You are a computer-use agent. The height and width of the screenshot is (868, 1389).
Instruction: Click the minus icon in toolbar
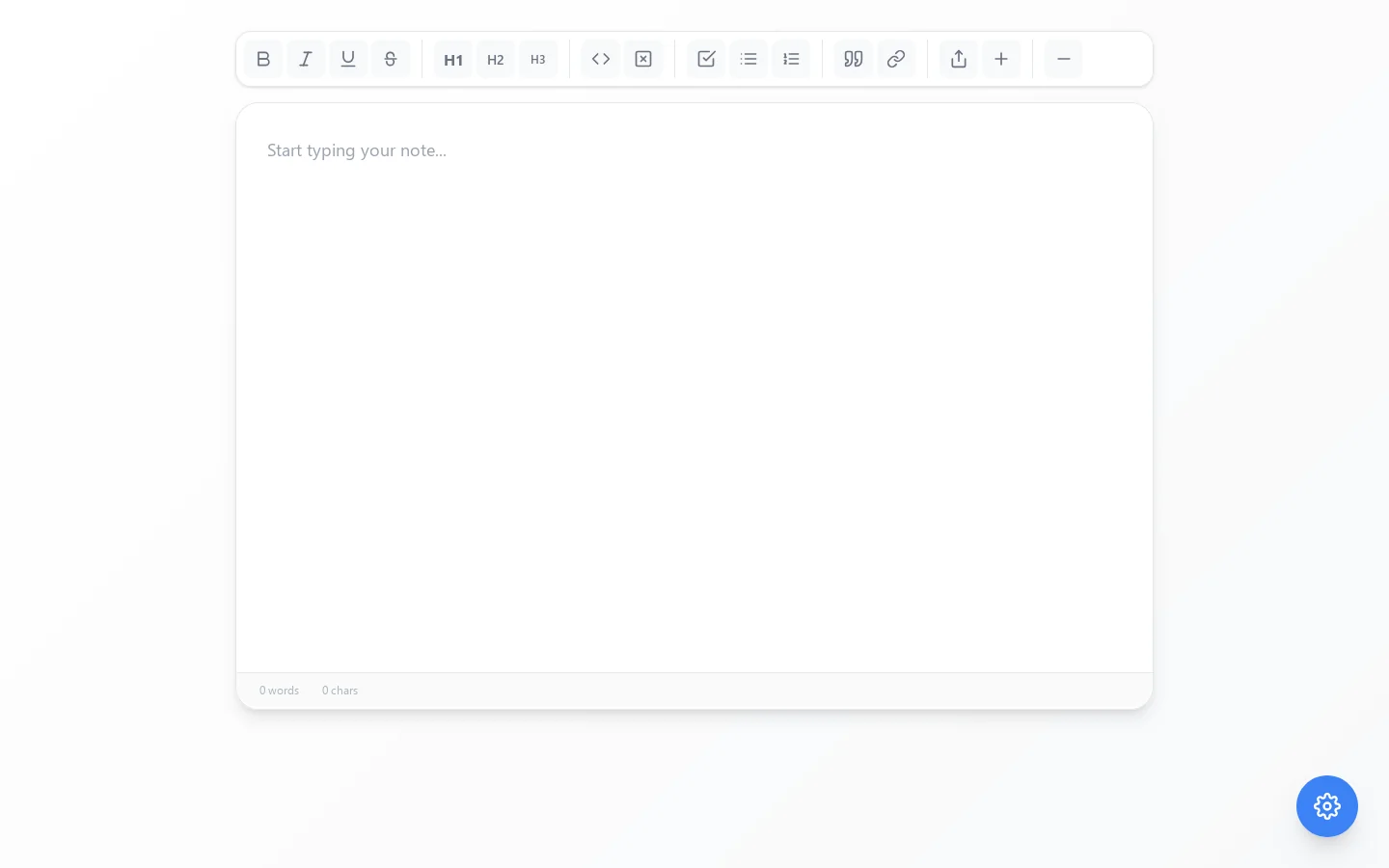tap(1064, 59)
